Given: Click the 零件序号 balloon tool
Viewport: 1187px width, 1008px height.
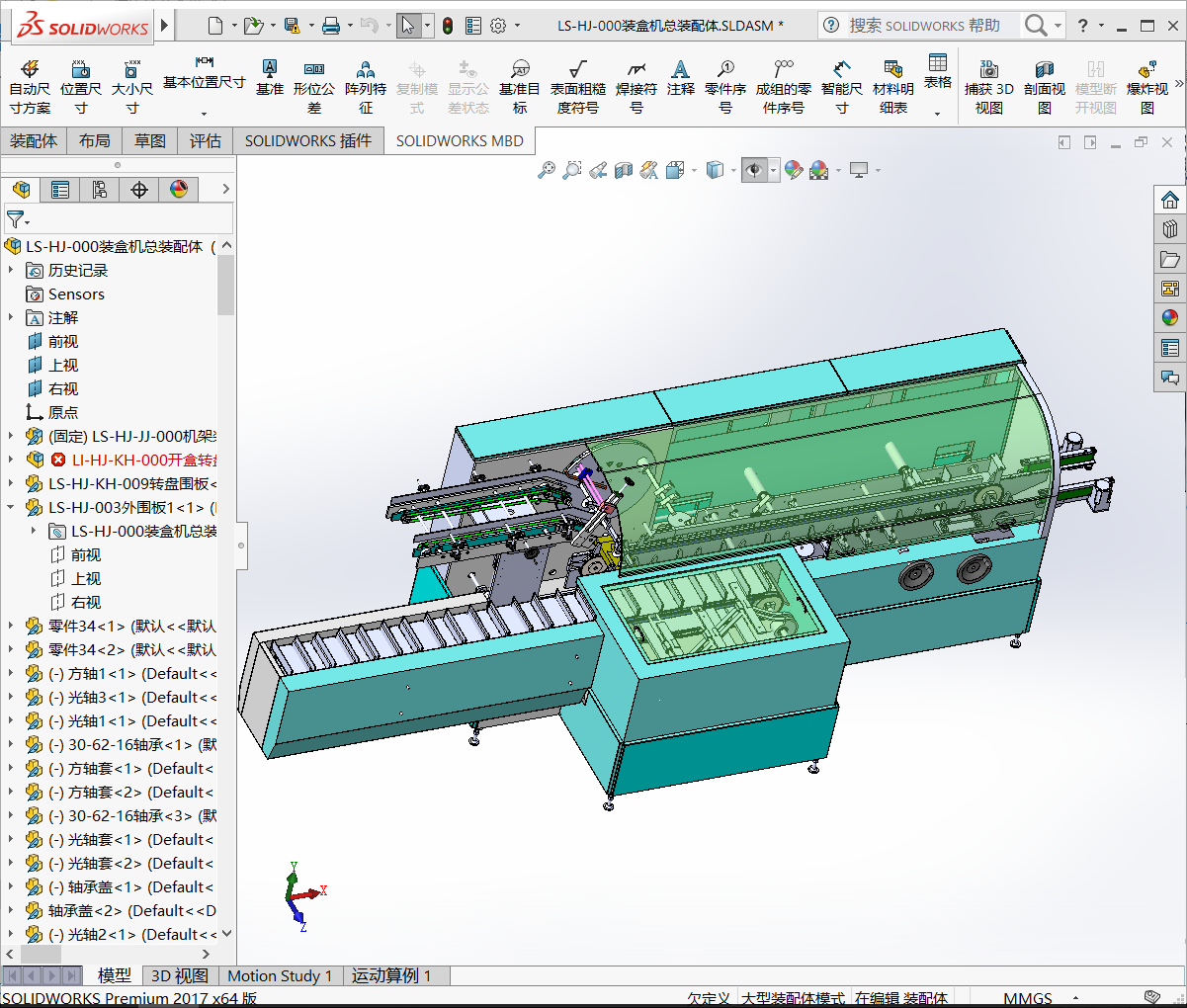Looking at the screenshot, I should coord(725,86).
